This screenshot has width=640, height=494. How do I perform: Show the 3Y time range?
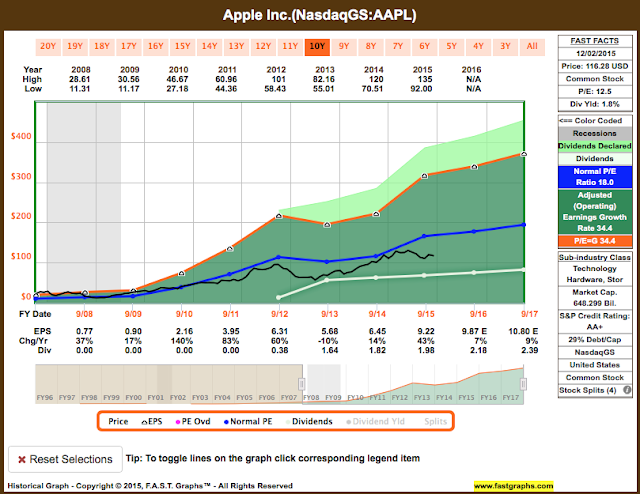coord(505,47)
